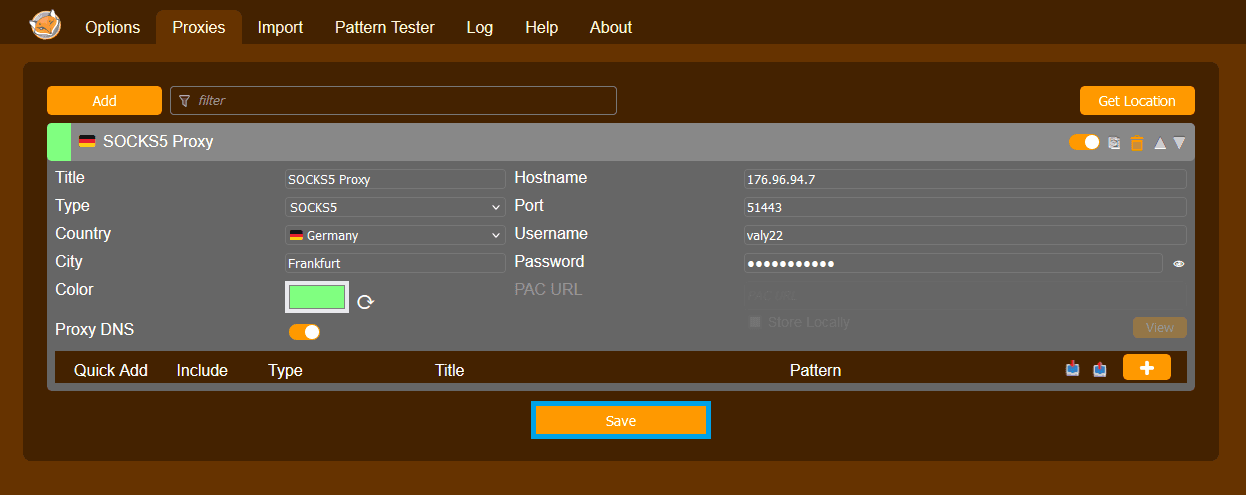Click the View PAC button
This screenshot has width=1246, height=495.
pos(1160,327)
